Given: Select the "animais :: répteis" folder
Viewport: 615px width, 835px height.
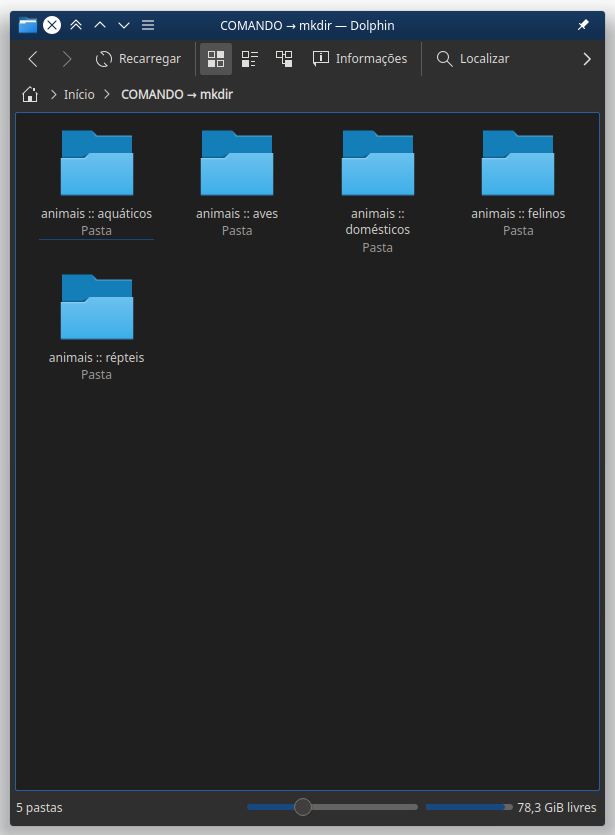Looking at the screenshot, I should (x=97, y=308).
